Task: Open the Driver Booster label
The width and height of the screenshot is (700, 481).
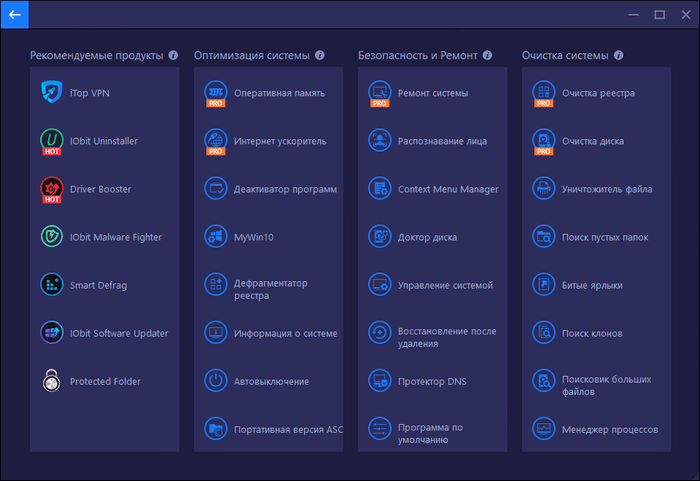Action: (x=100, y=189)
